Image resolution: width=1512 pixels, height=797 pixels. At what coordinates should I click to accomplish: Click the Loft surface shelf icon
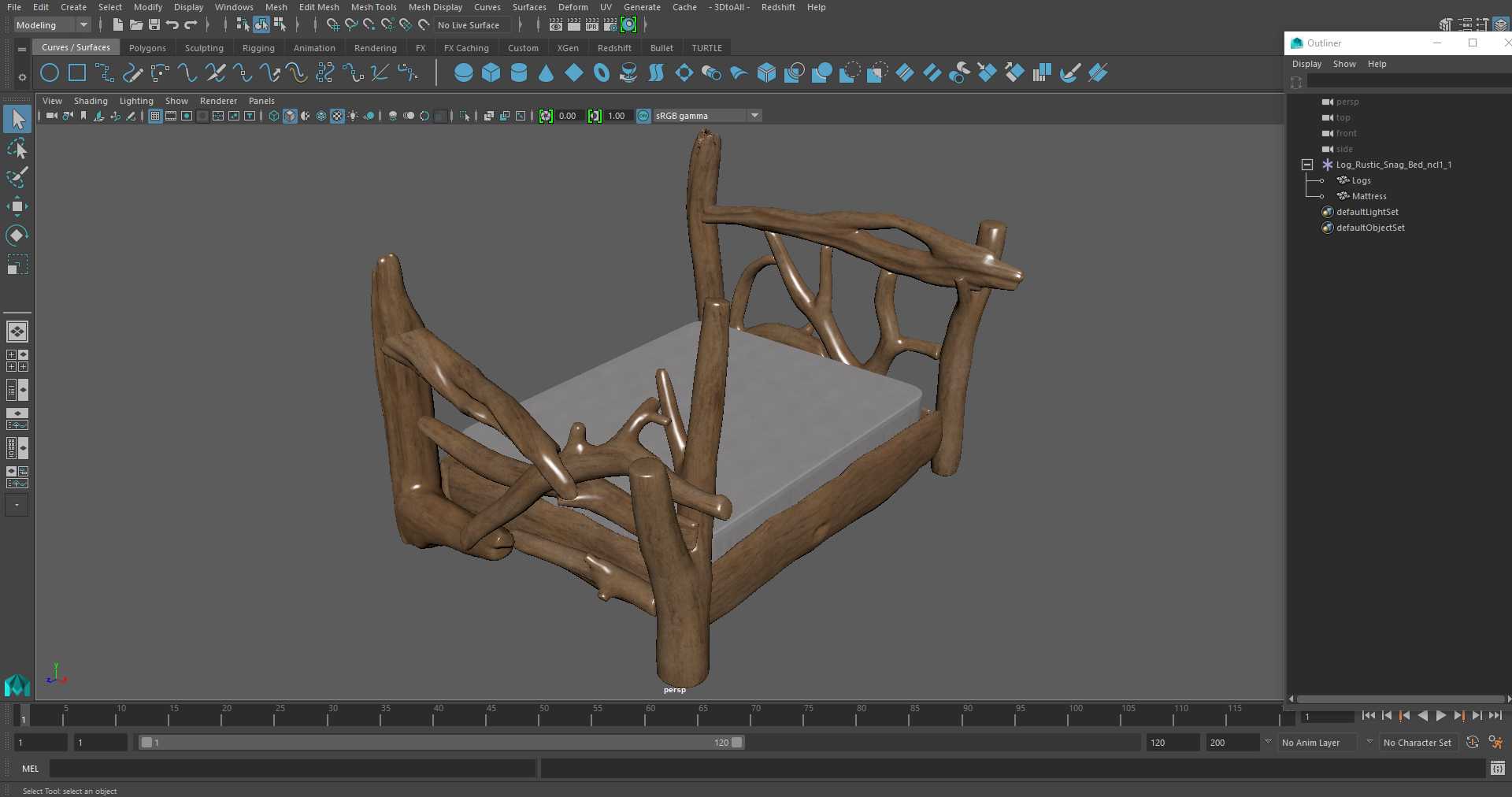[657, 73]
